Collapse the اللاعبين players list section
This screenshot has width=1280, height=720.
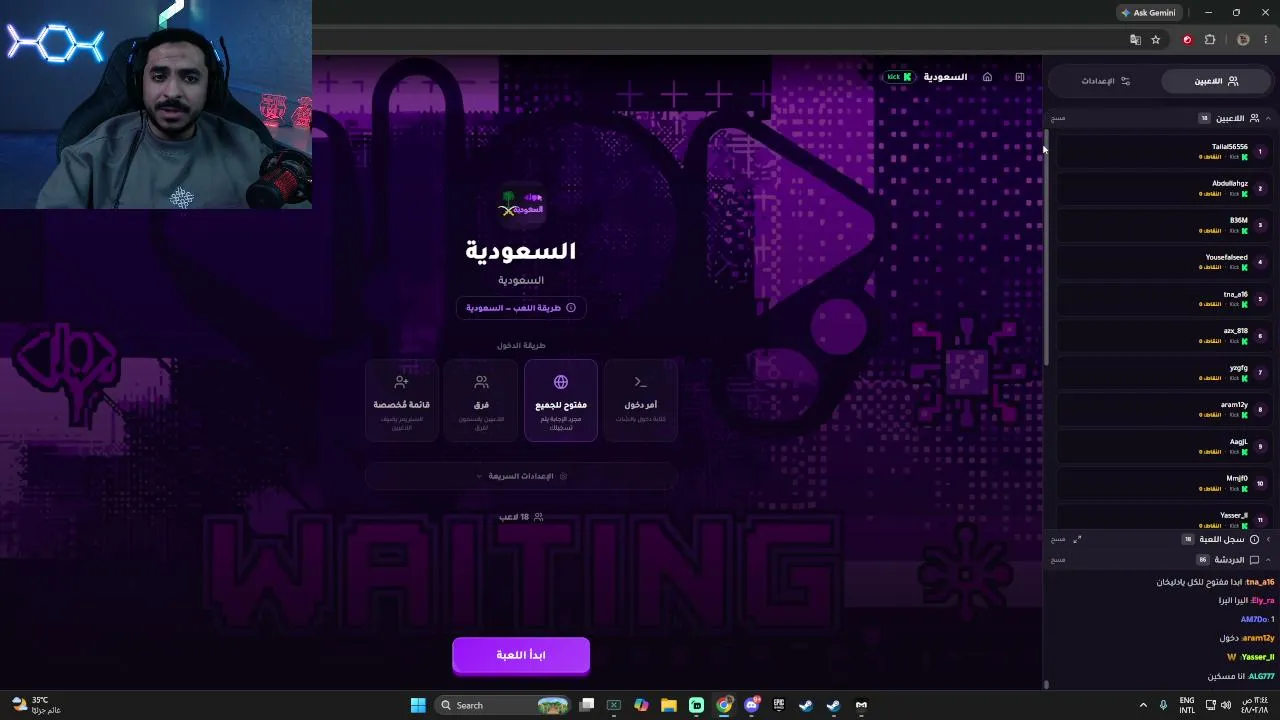click(x=1268, y=118)
